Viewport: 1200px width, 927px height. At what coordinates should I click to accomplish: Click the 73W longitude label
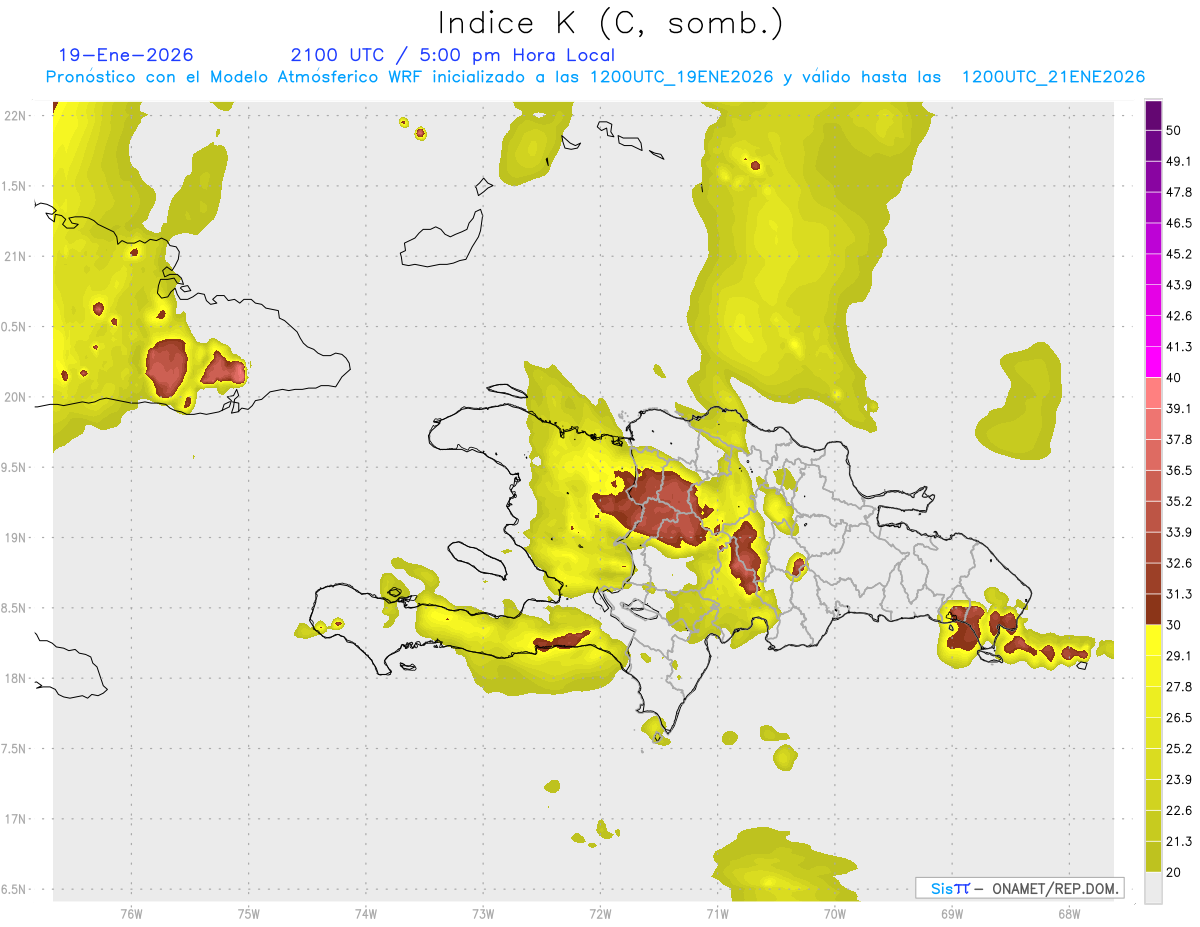(483, 913)
